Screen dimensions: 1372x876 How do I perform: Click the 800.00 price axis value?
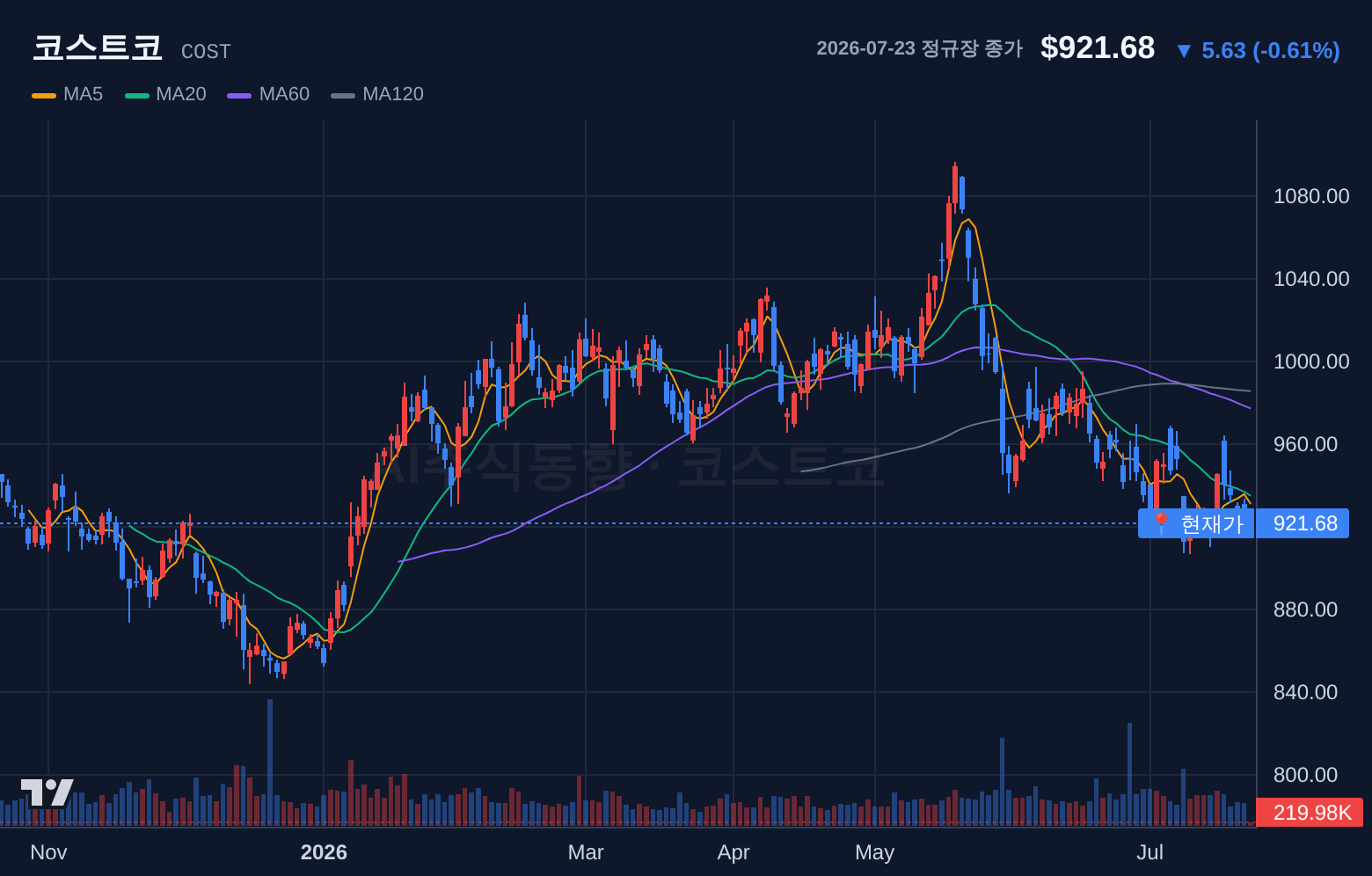[x=1305, y=775]
